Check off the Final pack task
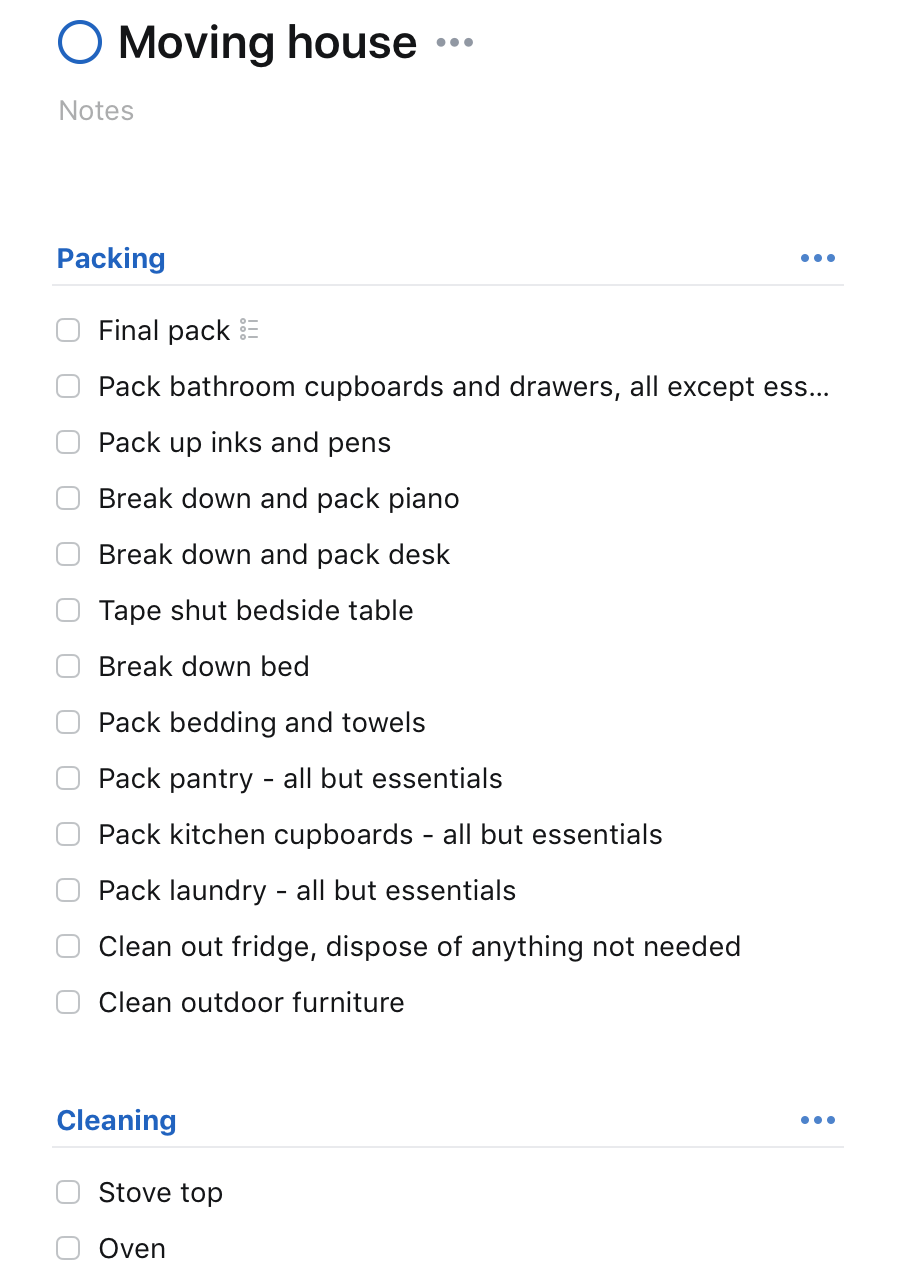This screenshot has width=900, height=1278. (x=68, y=330)
